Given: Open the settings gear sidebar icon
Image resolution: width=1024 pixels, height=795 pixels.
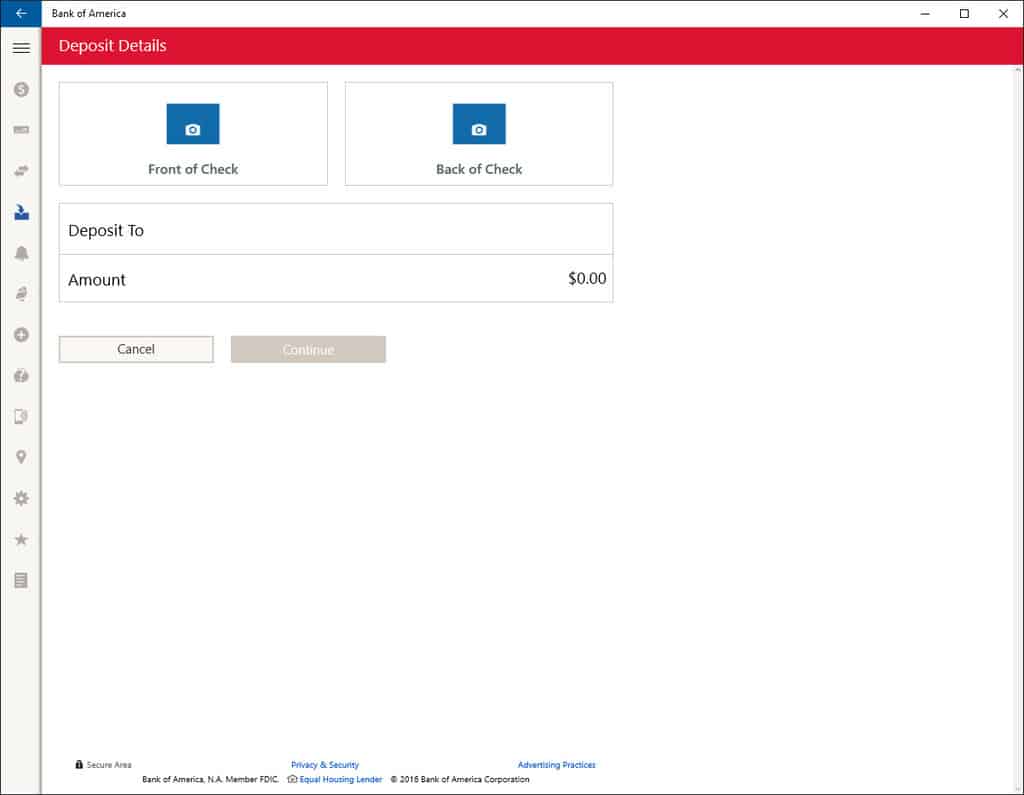Looking at the screenshot, I should [x=21, y=498].
